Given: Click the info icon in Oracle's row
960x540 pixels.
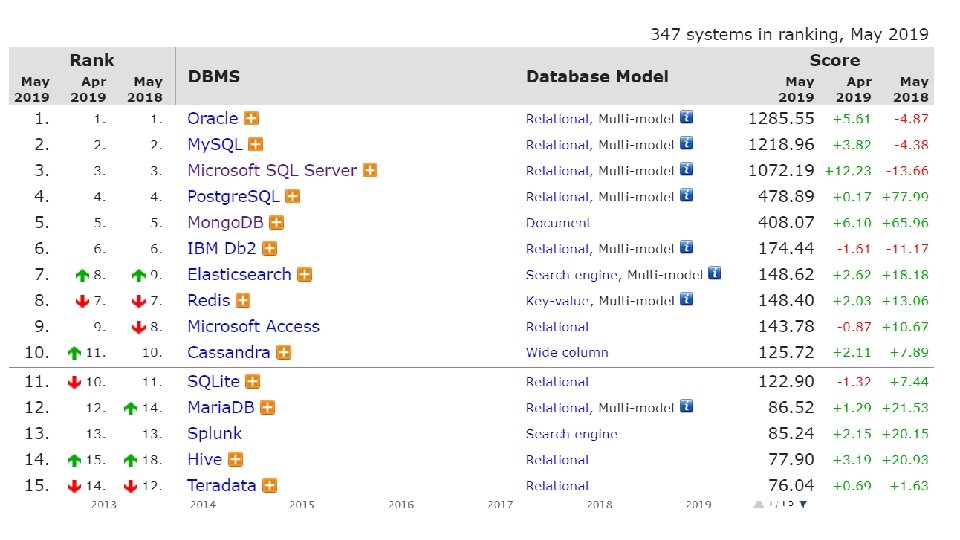Looking at the screenshot, I should 686,117.
